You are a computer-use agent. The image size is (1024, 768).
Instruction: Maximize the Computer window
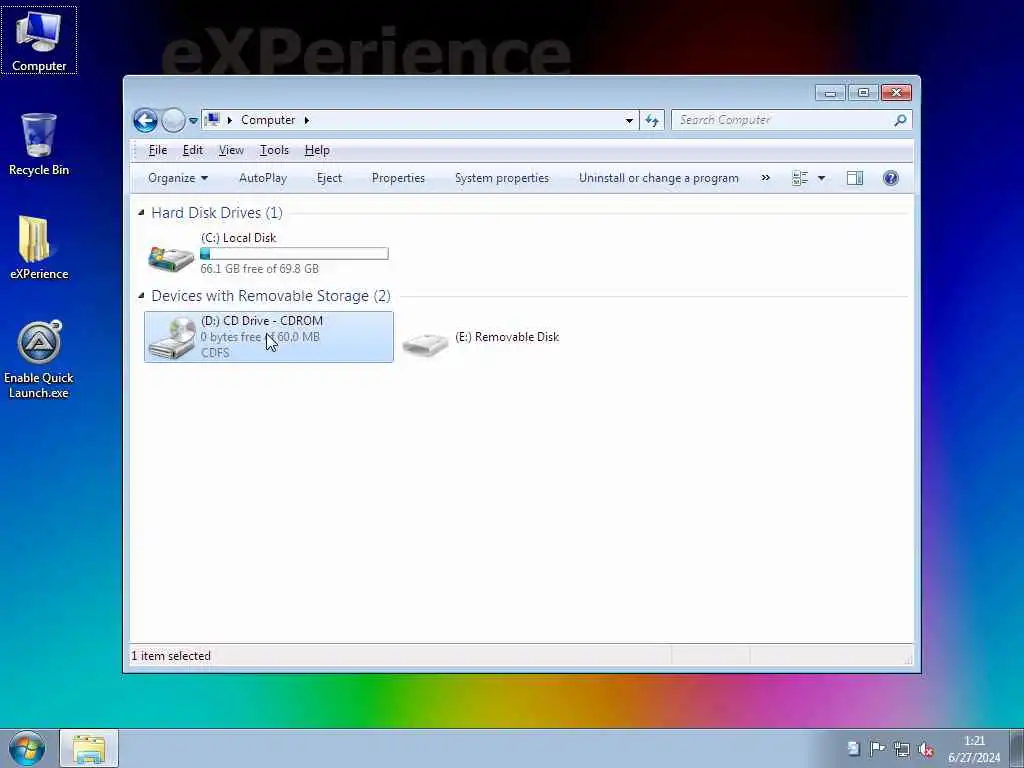tap(863, 93)
